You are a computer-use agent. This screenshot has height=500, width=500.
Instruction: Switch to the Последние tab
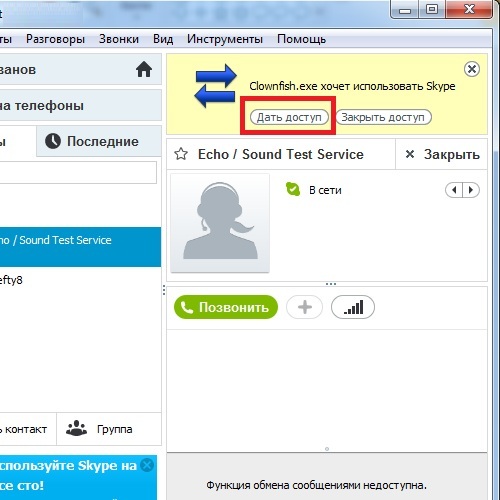pos(99,141)
